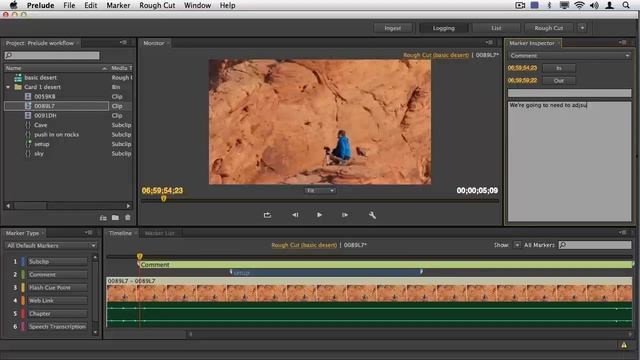Viewport: 640px width, 360px height.
Task: Open the Monitor settings wrench
Action: click(x=372, y=215)
